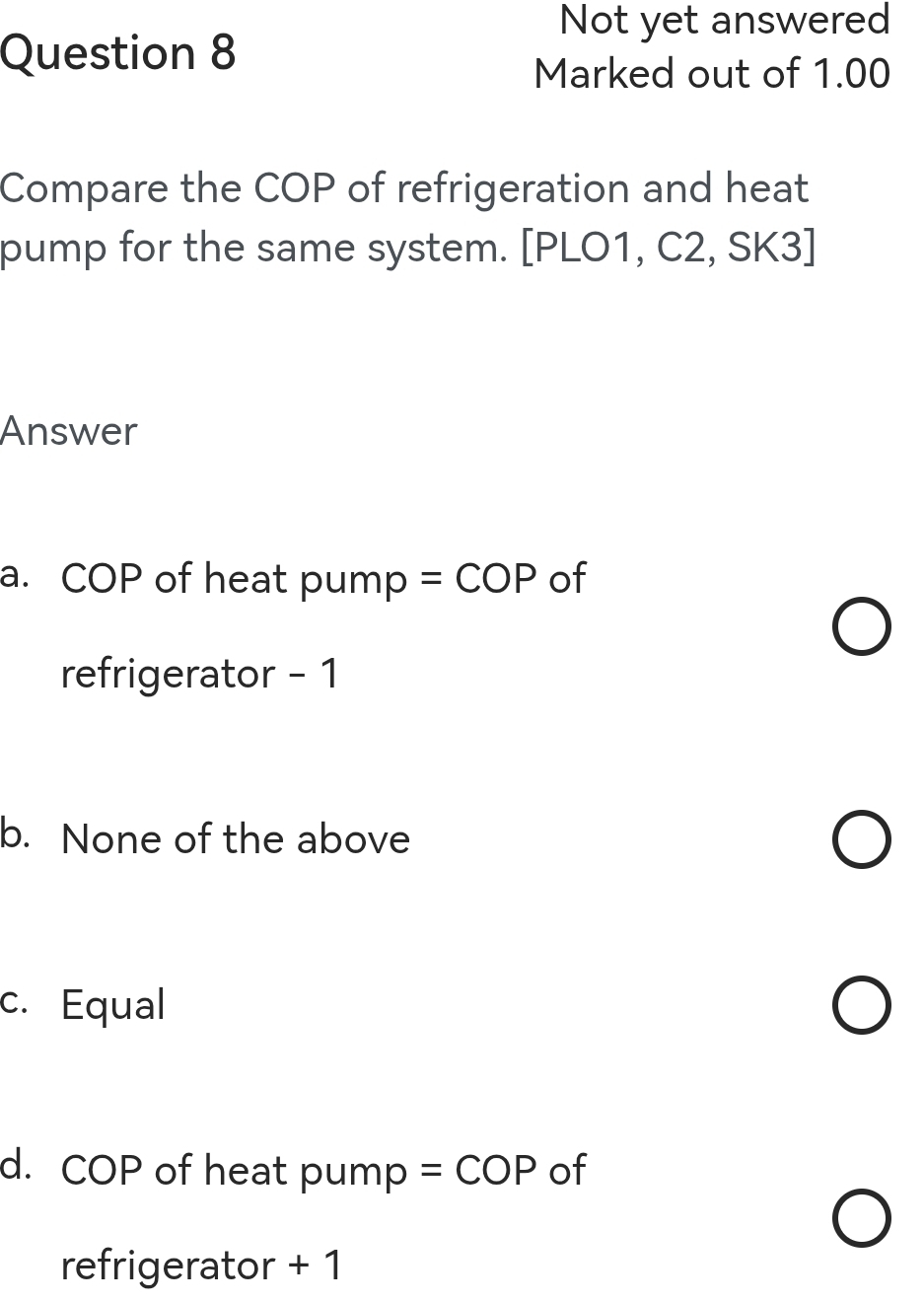This screenshot has width=924, height=1302.
Task: Click the option letter 'a.'
Action: point(14,575)
